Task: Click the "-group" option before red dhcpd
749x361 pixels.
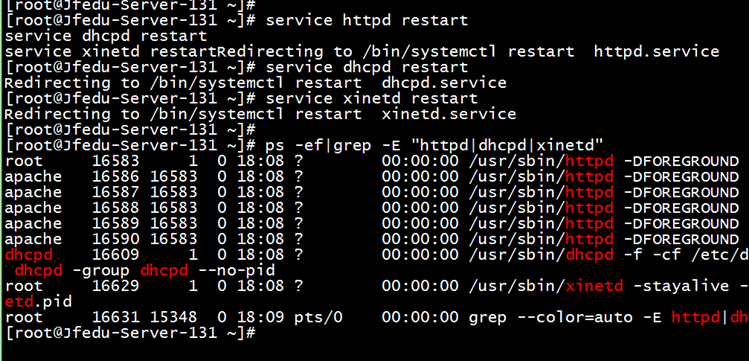Action: [101, 271]
